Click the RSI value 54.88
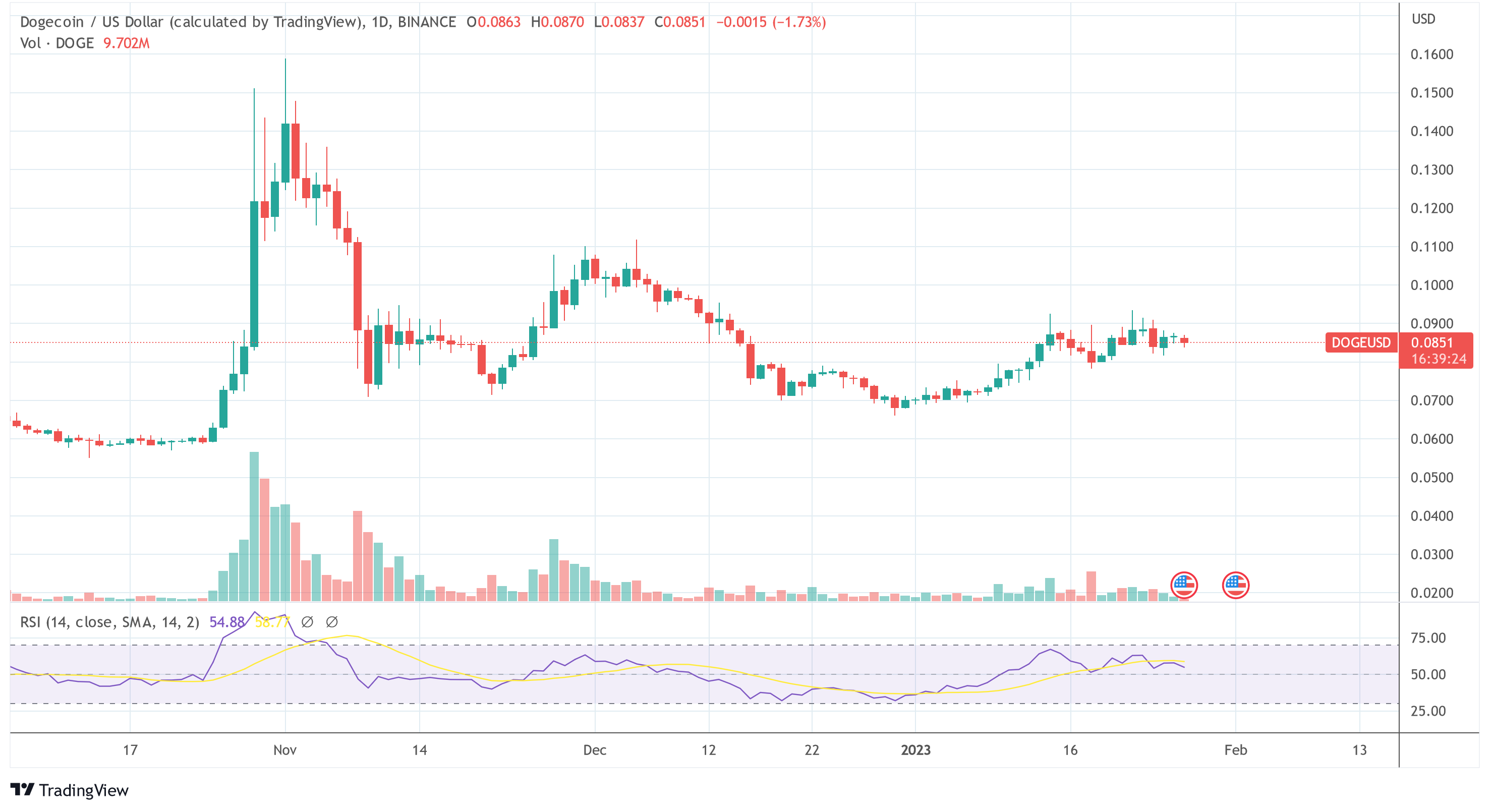Image resolution: width=1492 pixels, height=812 pixels. [226, 622]
